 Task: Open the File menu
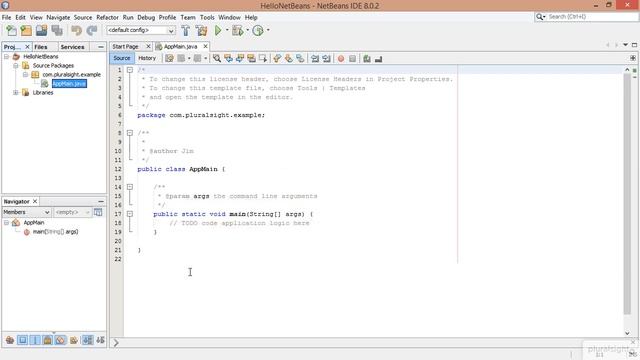7,18
